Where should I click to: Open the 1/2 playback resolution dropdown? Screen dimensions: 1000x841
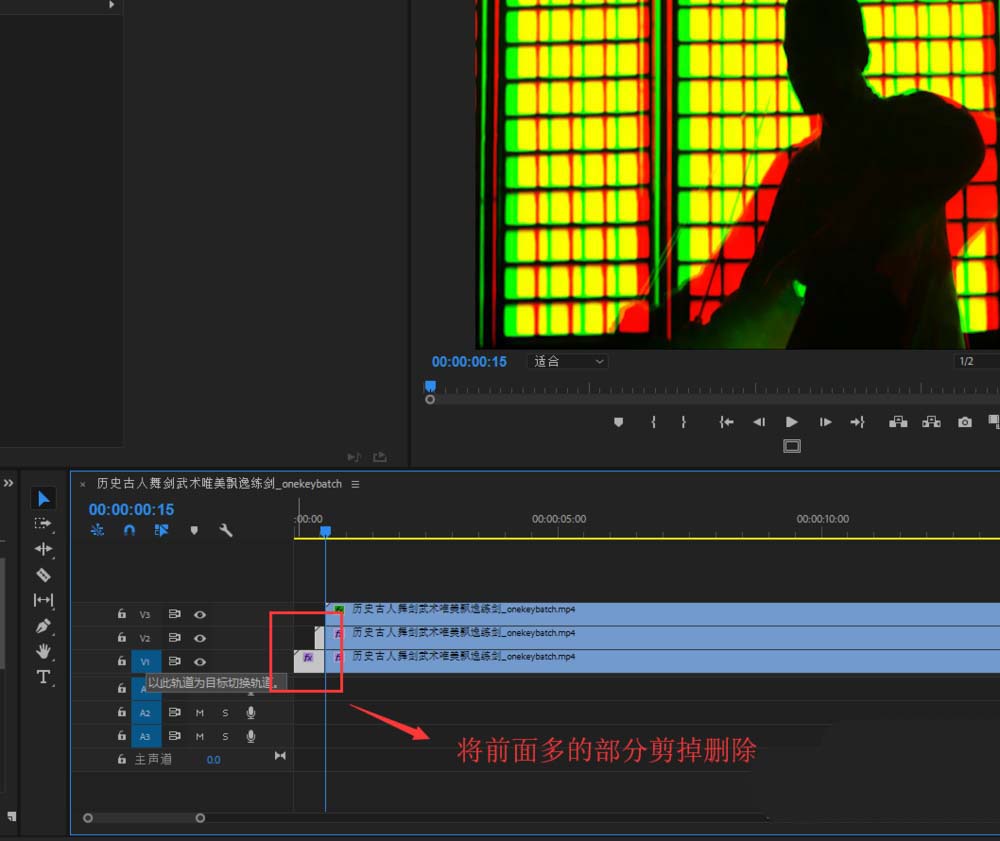pos(976,362)
